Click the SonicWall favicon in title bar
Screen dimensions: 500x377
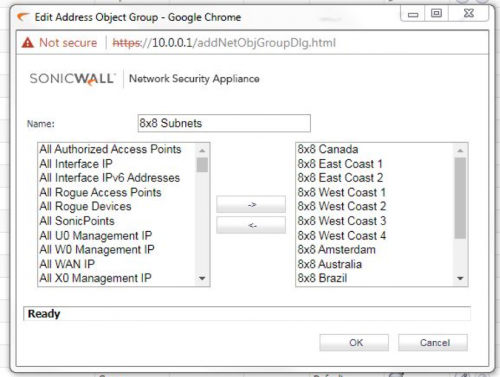[23, 17]
